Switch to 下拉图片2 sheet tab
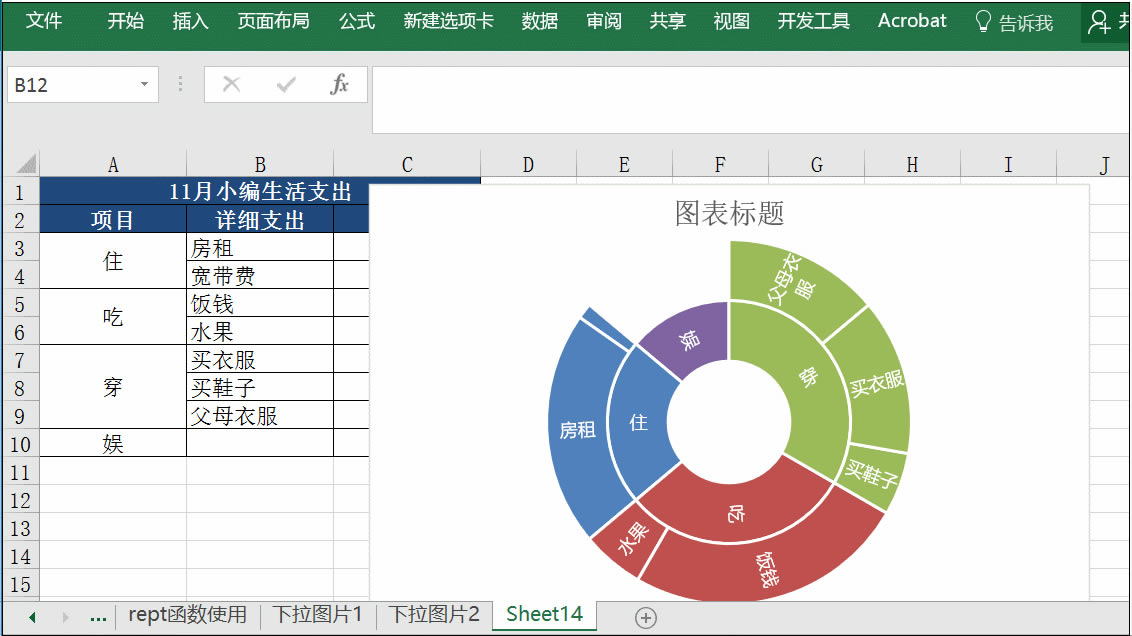The width and height of the screenshot is (1132, 636). pyautogui.click(x=434, y=614)
